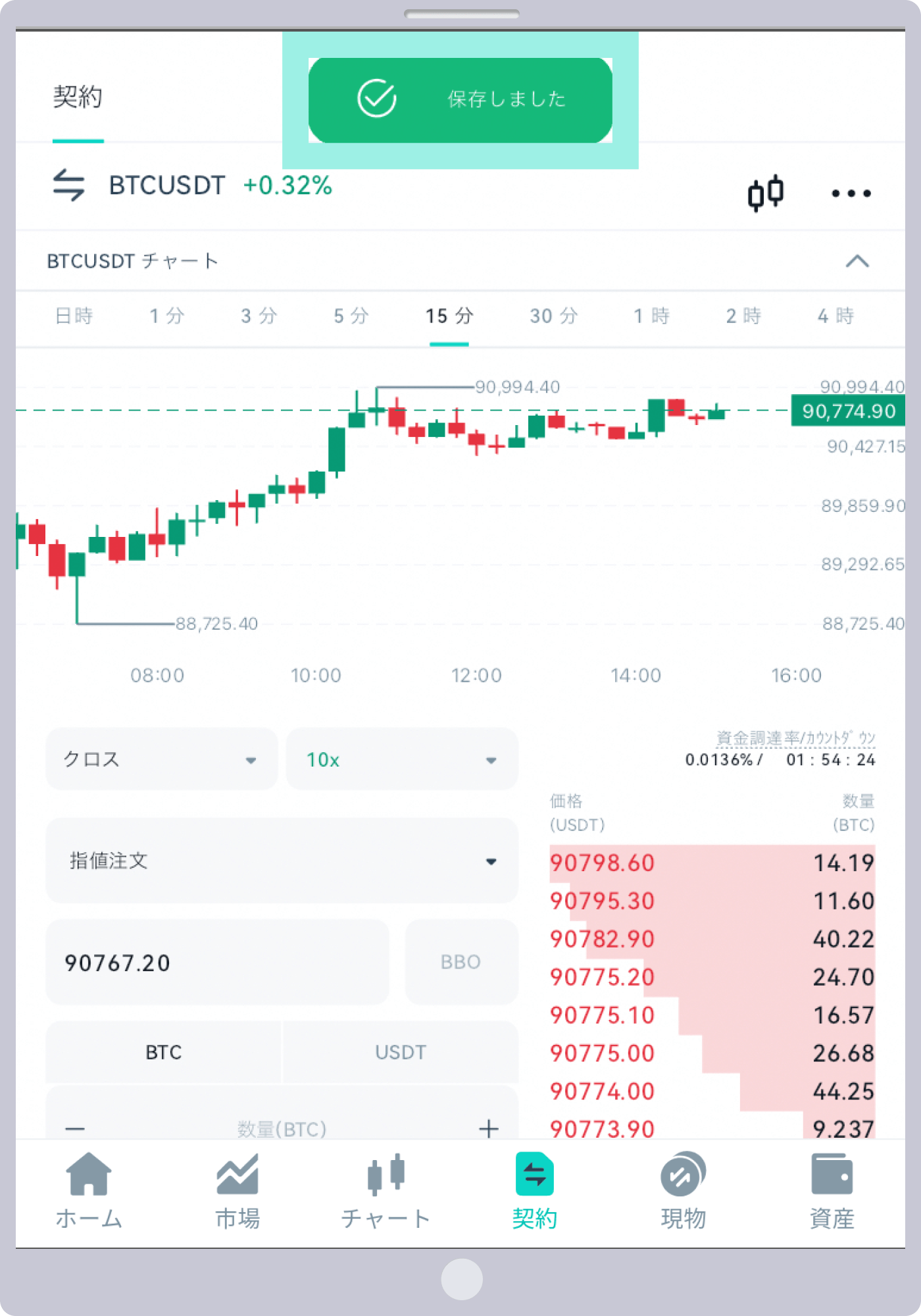The width and height of the screenshot is (921, 1316).
Task: Tap the checkmark icon in the saved notification
Action: (376, 99)
